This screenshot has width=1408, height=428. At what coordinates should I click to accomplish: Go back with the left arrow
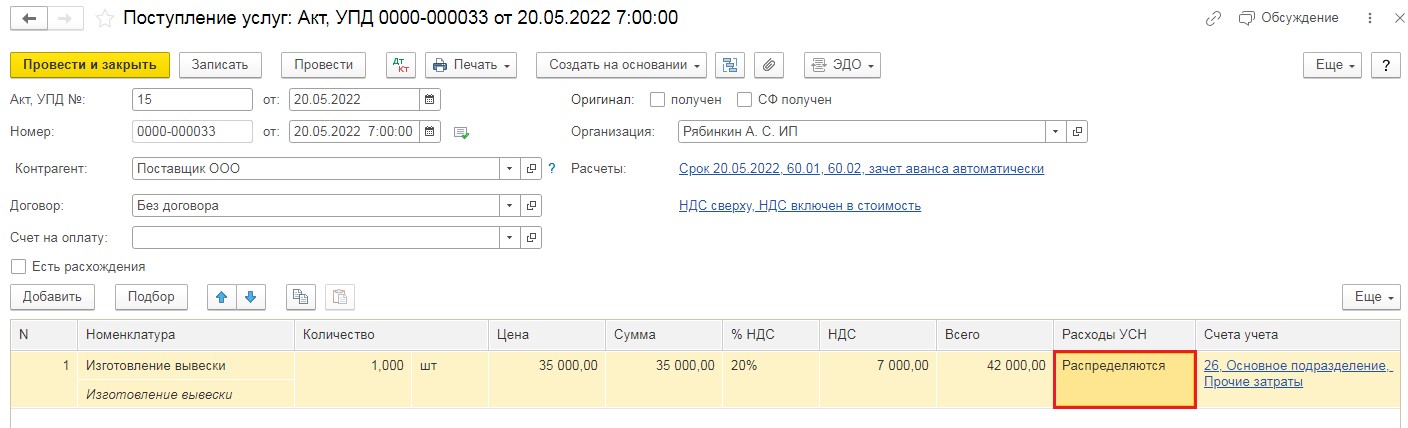point(29,18)
